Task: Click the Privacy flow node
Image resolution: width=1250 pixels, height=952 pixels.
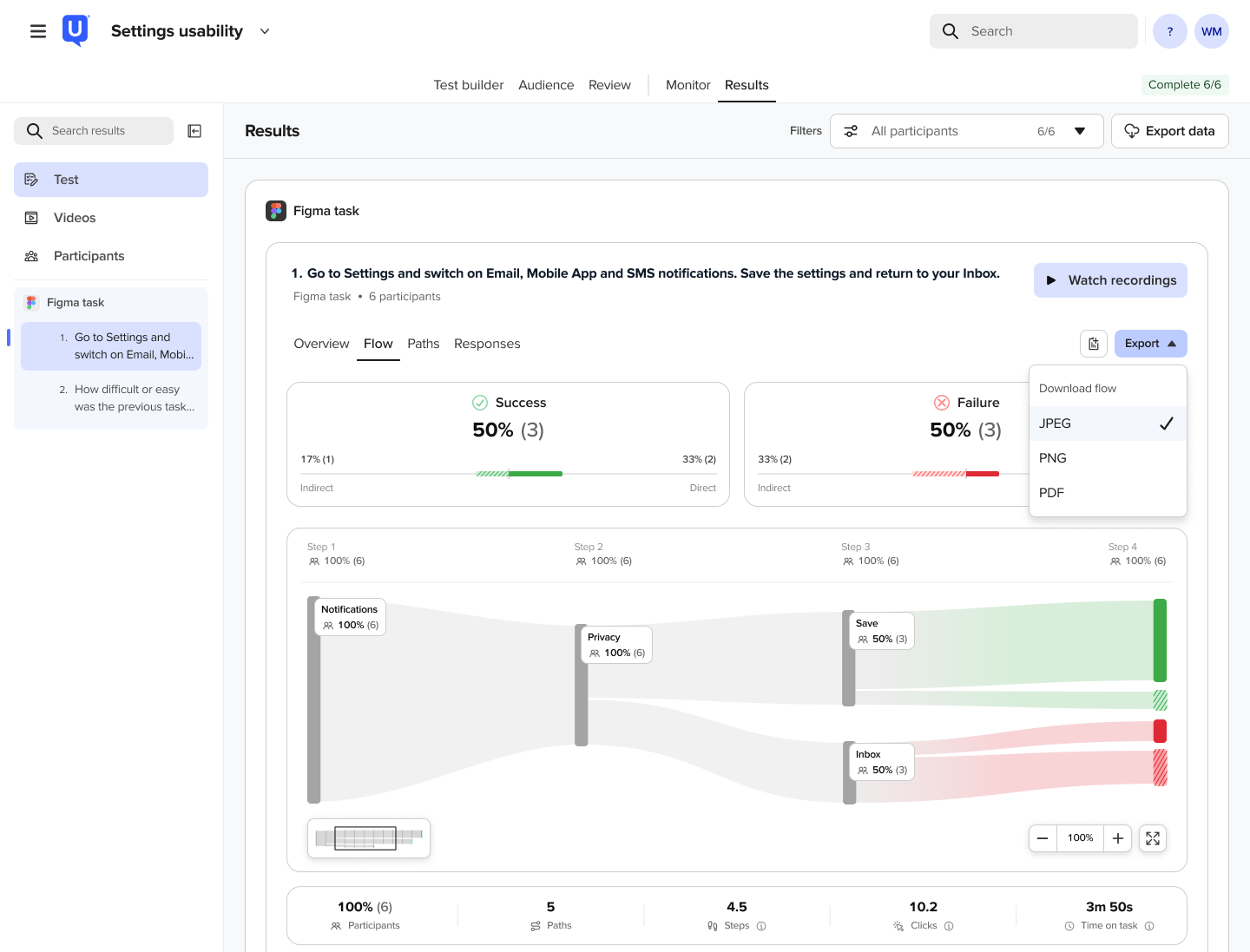Action: pos(616,645)
